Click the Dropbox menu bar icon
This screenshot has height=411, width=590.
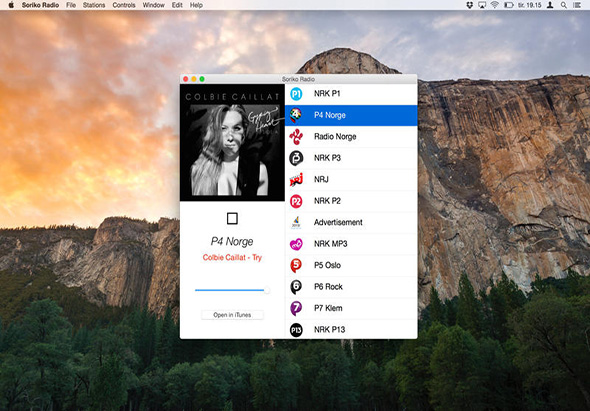(469, 5)
